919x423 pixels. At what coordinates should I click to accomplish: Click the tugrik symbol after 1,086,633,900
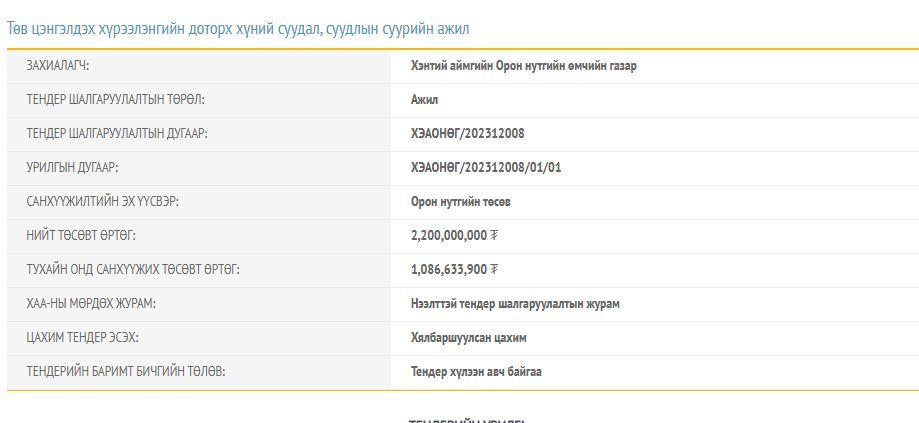[x=494, y=270]
